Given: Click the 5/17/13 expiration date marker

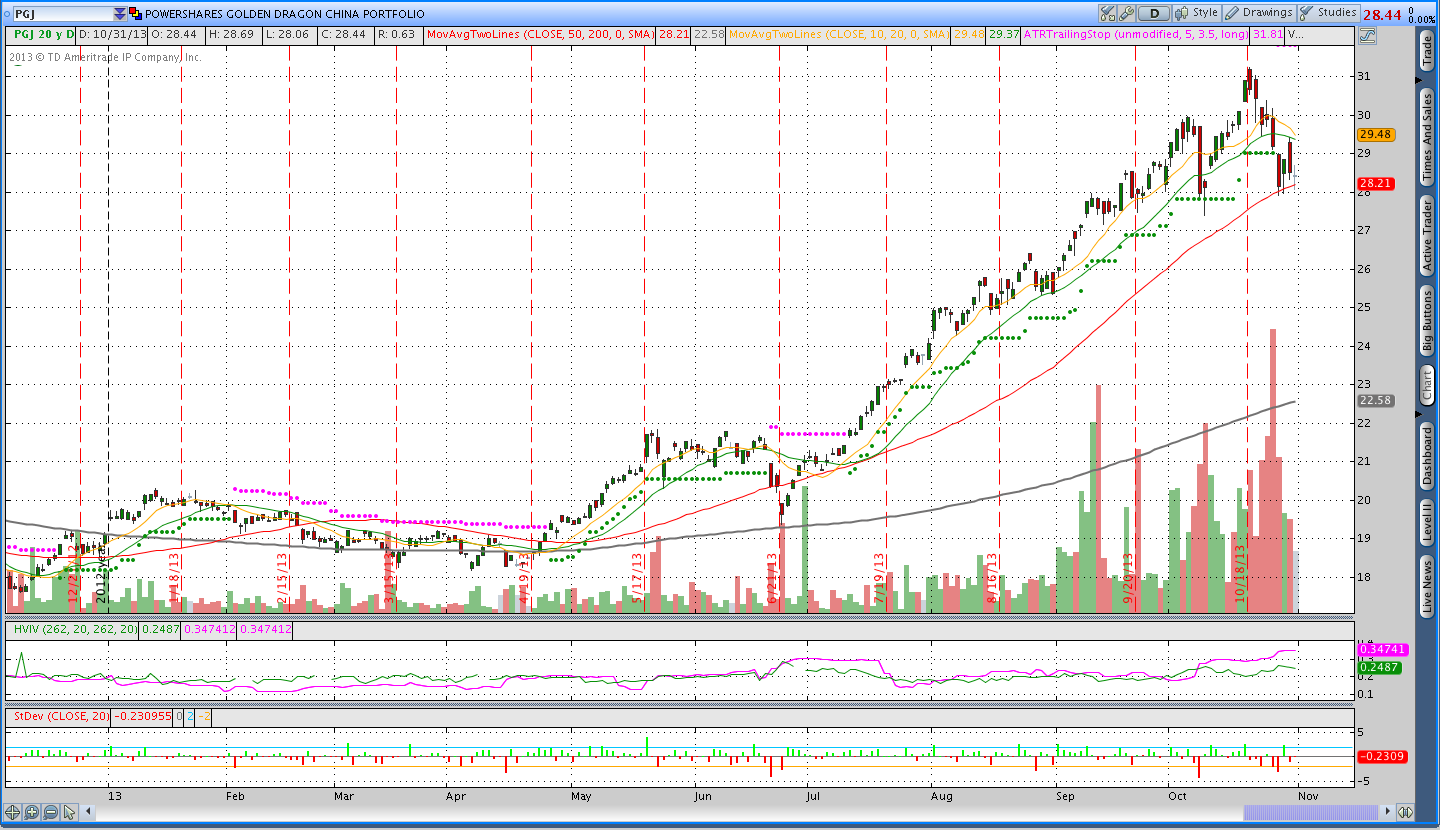Looking at the screenshot, I should click(x=637, y=577).
